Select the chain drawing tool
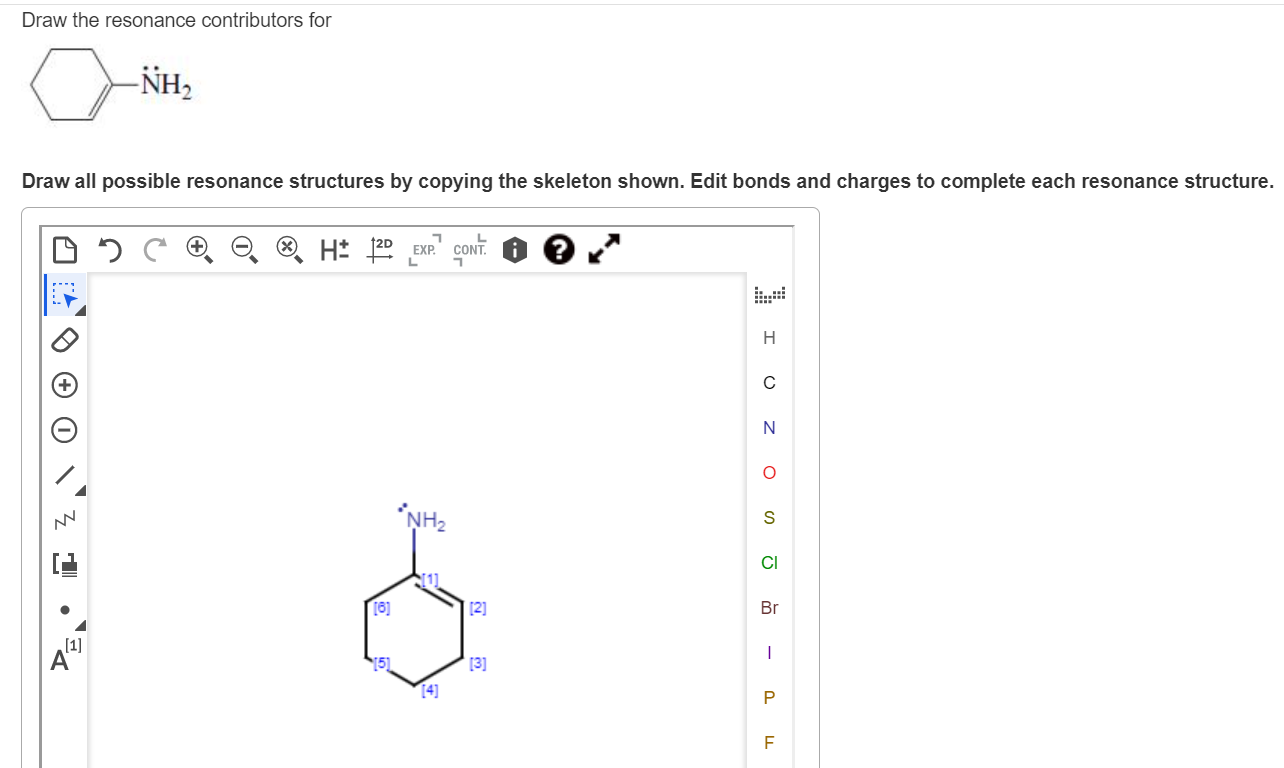Viewport: 1284px width, 768px height. [x=64, y=518]
